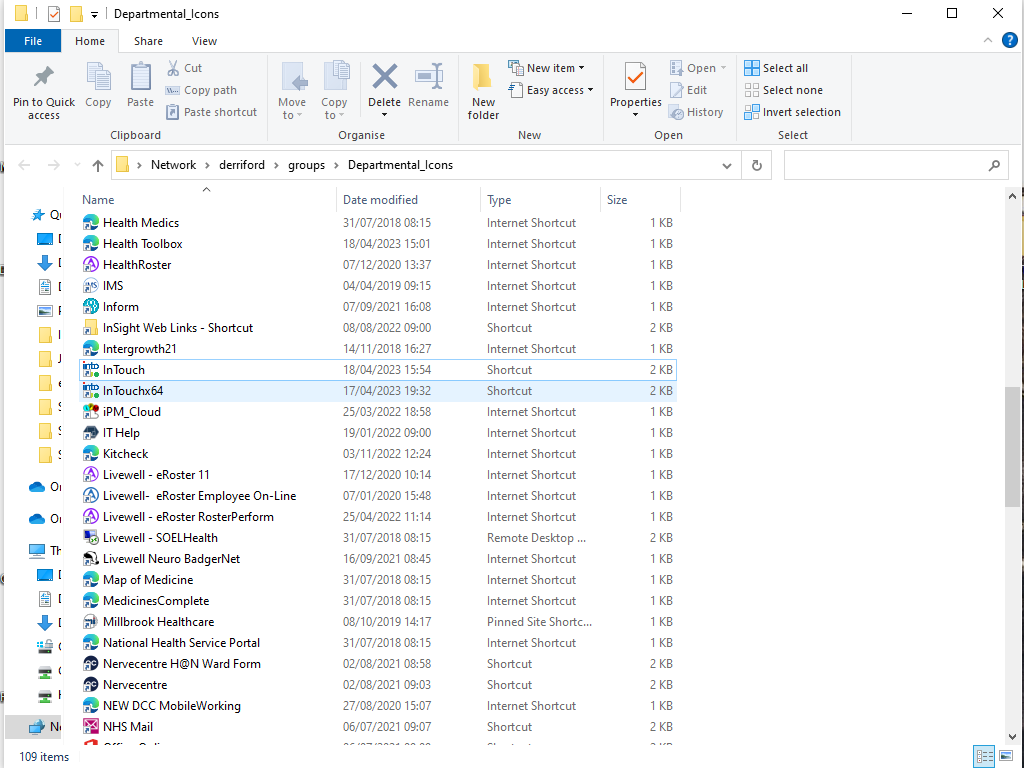1024x768 pixels.
Task: Click Network in the address breadcrumb
Action: click(x=173, y=165)
